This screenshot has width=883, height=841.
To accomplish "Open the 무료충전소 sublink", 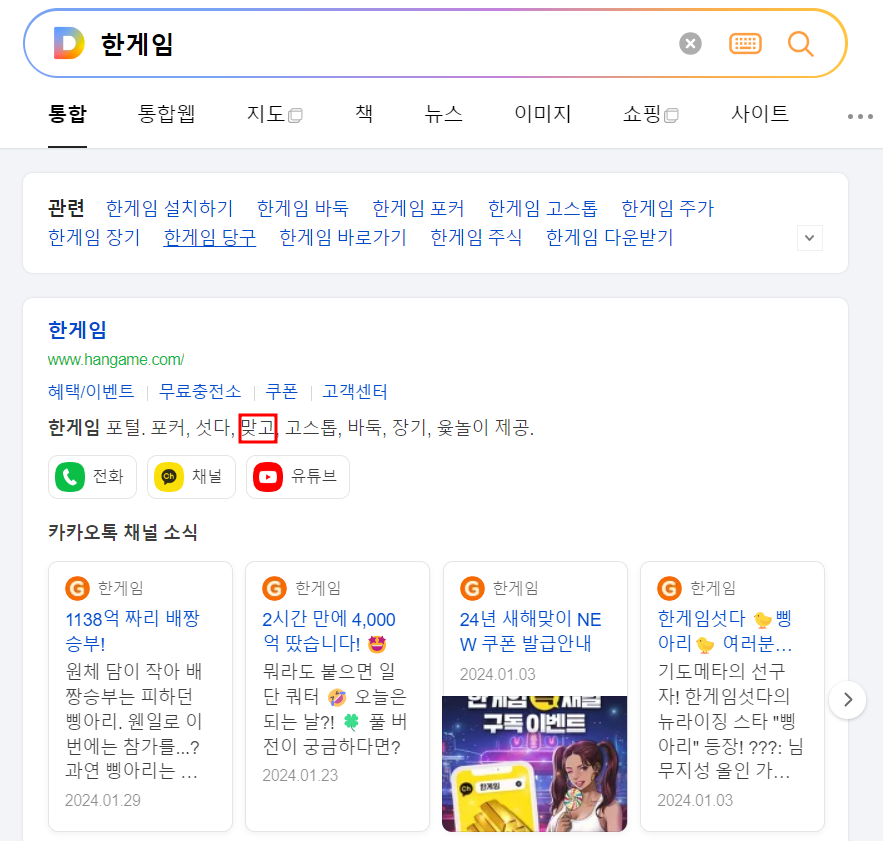I will pyautogui.click(x=200, y=391).
